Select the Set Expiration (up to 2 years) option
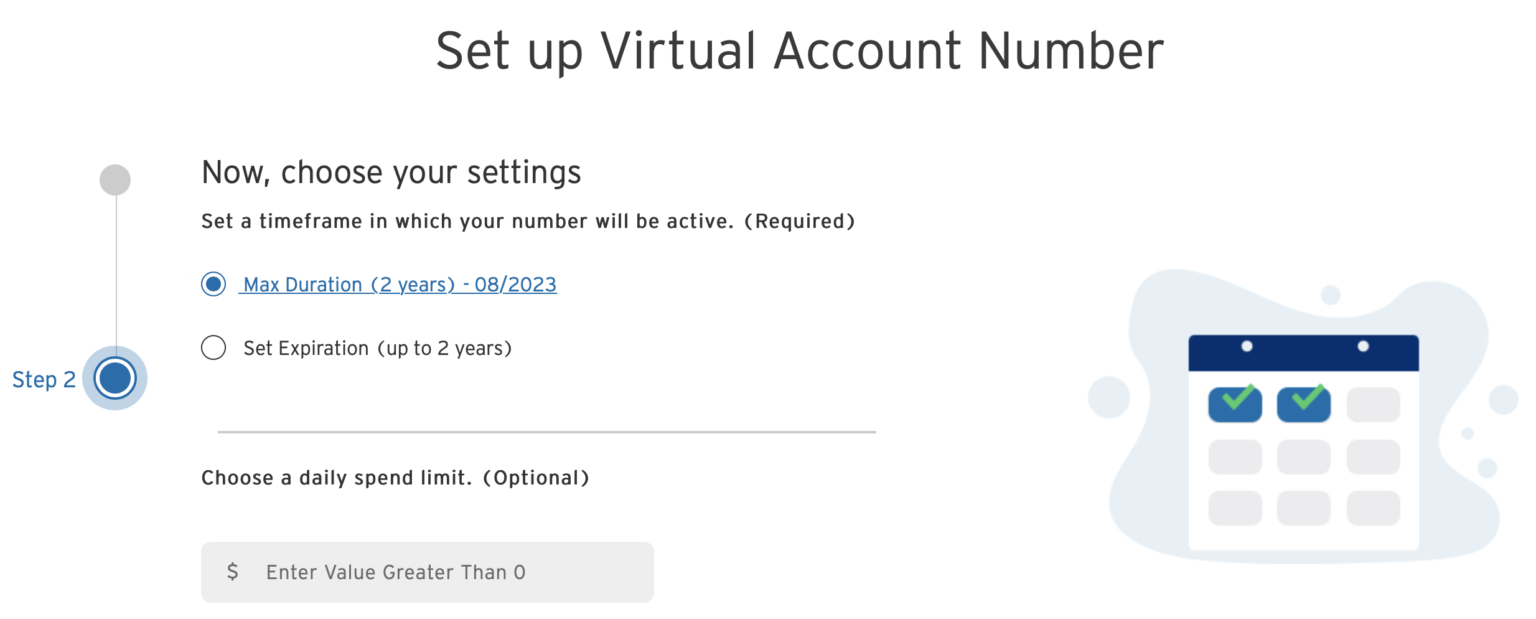Image resolution: width=1536 pixels, height=619 pixels. click(x=213, y=347)
